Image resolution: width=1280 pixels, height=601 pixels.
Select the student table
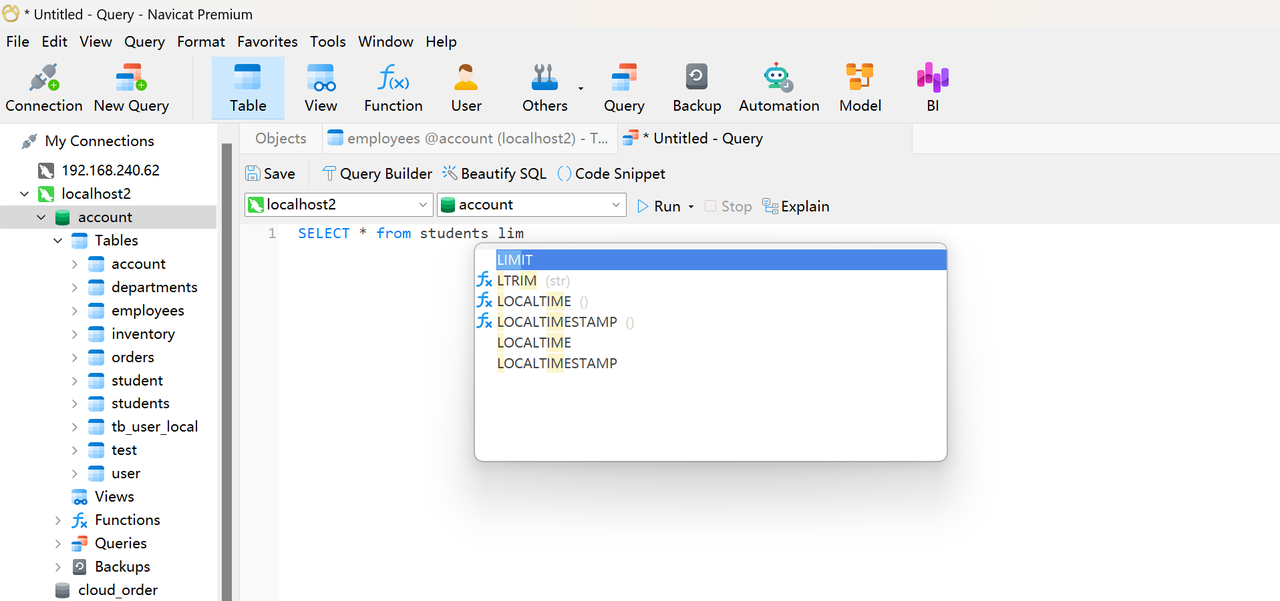click(137, 380)
